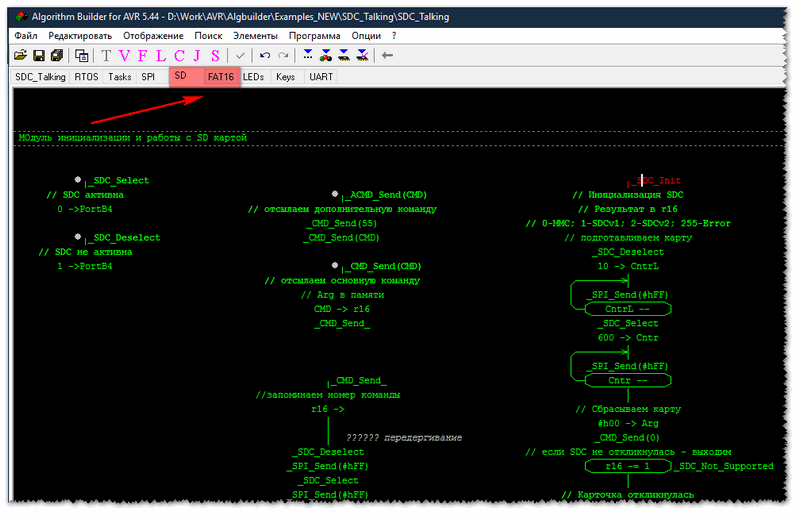Image resolution: width=800 pixels, height=516 pixels.
Task: Open the UART tab
Action: click(321, 76)
